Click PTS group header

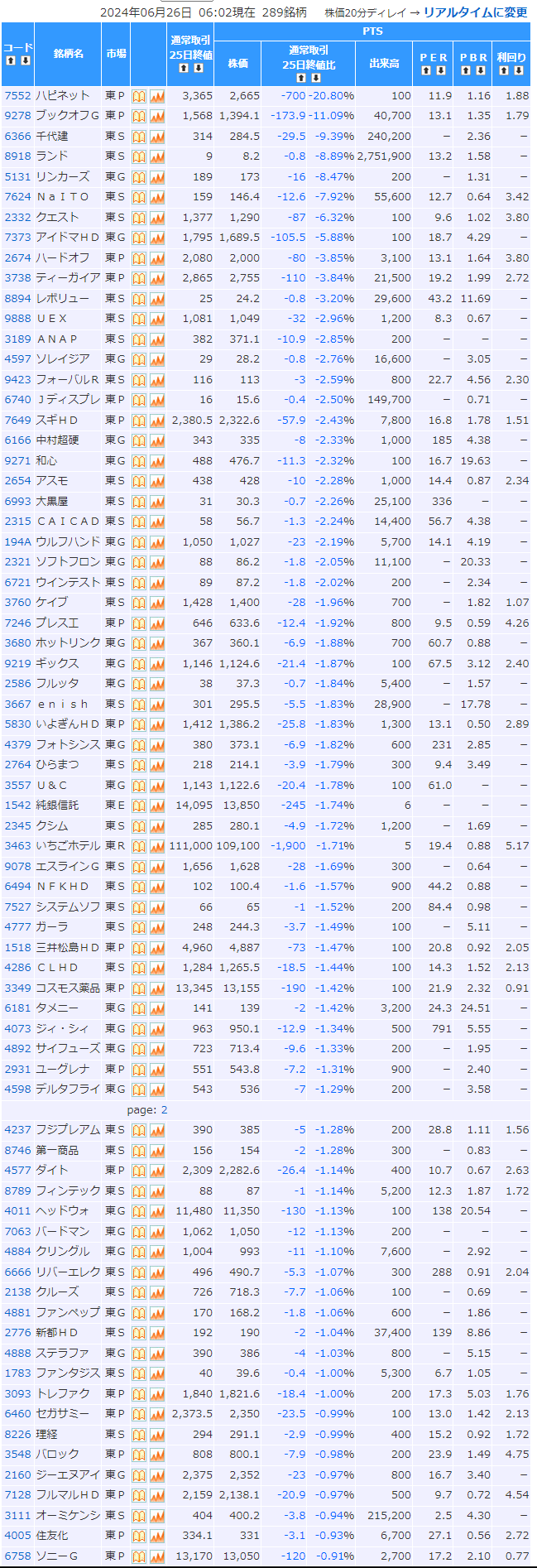coord(373,31)
